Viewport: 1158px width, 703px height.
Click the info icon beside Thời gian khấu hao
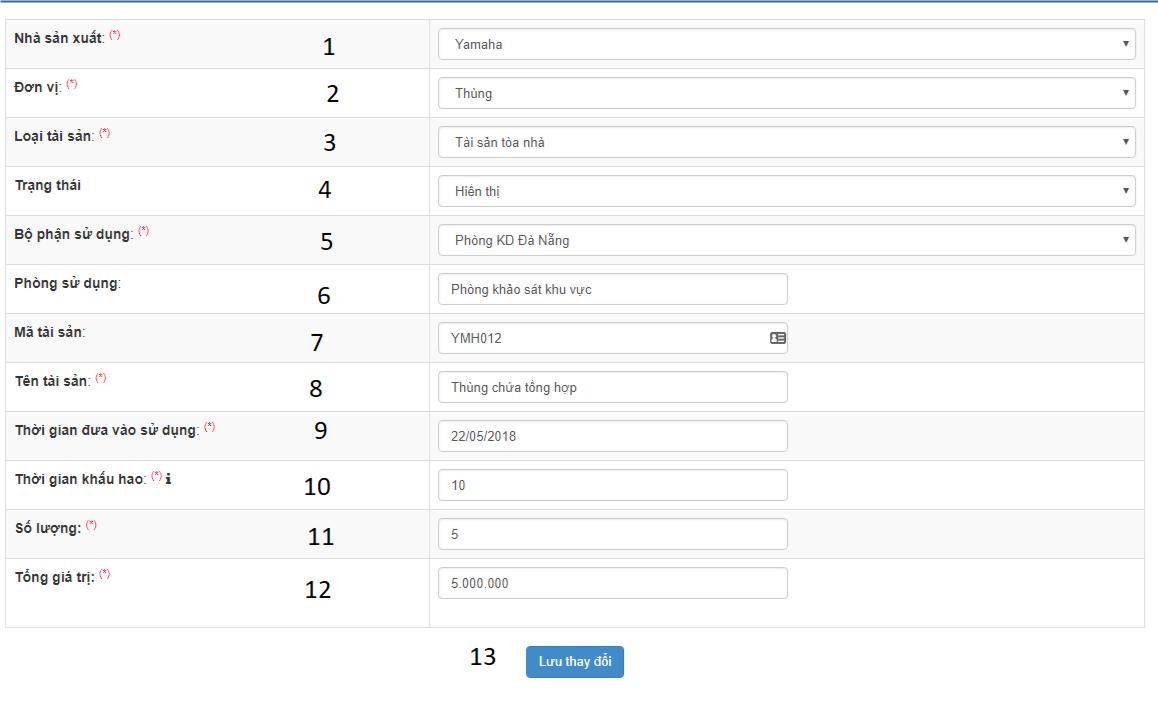pyautogui.click(x=169, y=479)
